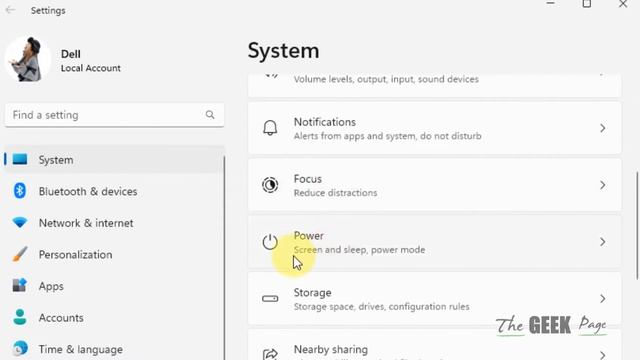Select System in the sidebar
The height and width of the screenshot is (360, 640).
coord(114,160)
